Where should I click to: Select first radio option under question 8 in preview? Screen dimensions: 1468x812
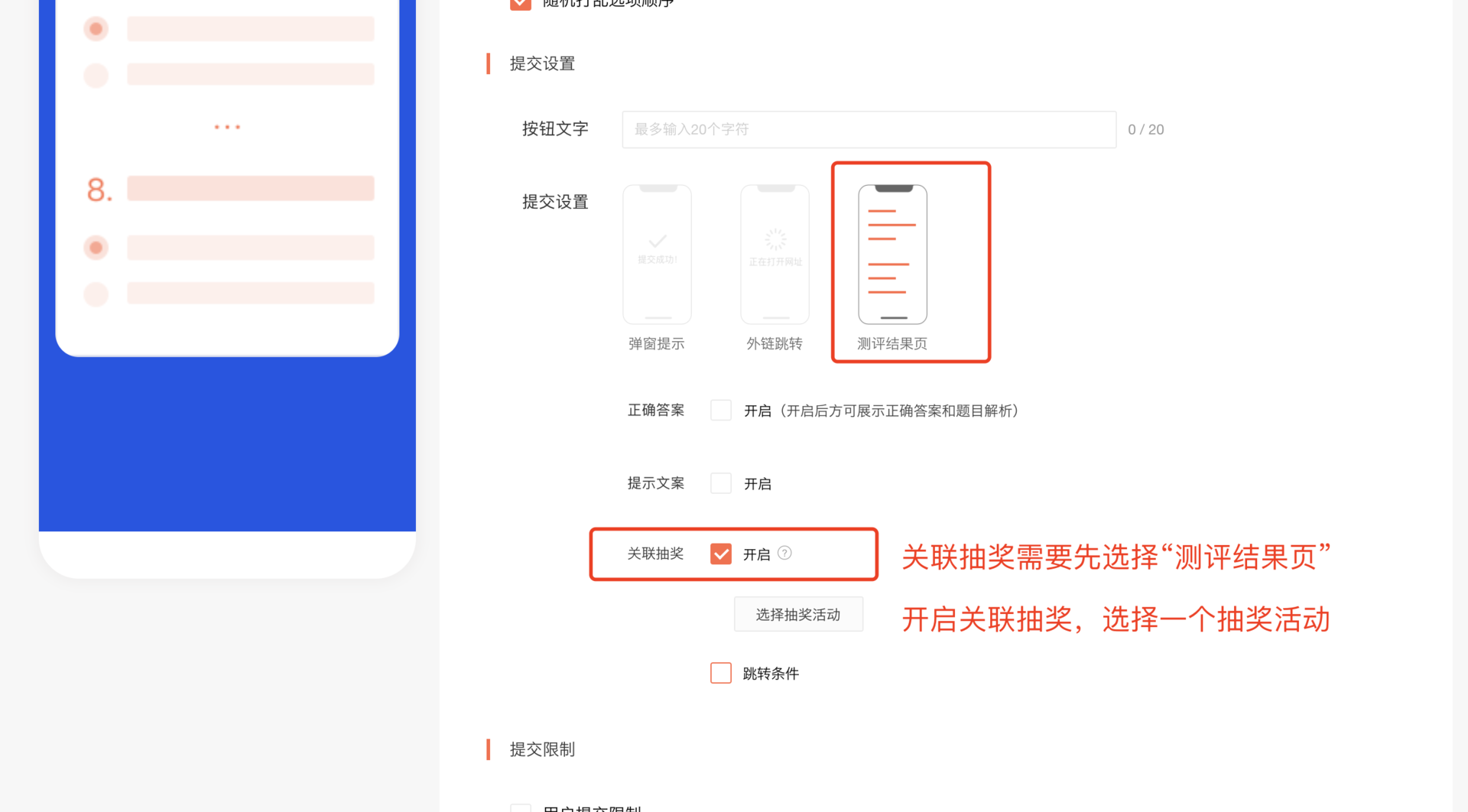96,248
